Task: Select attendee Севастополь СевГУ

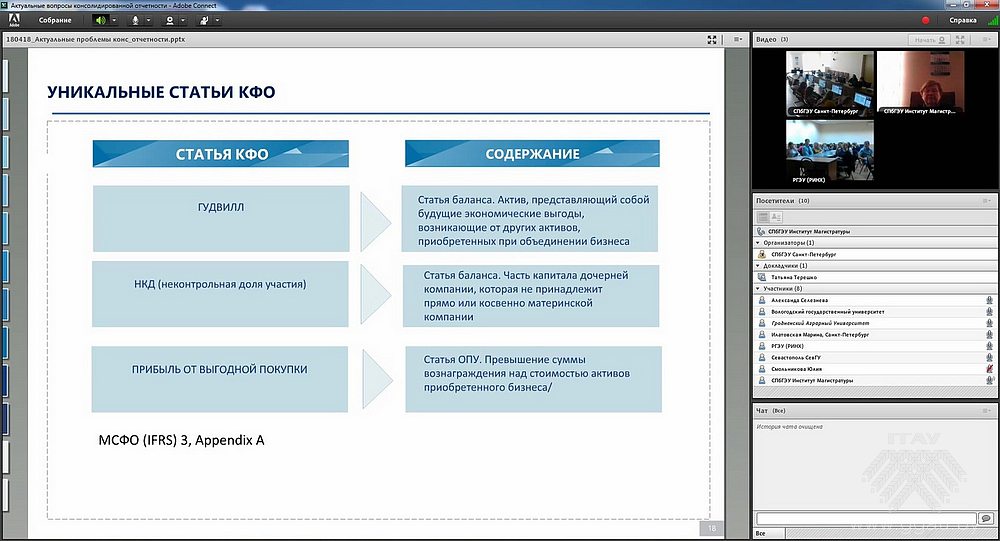Action: coord(874,358)
